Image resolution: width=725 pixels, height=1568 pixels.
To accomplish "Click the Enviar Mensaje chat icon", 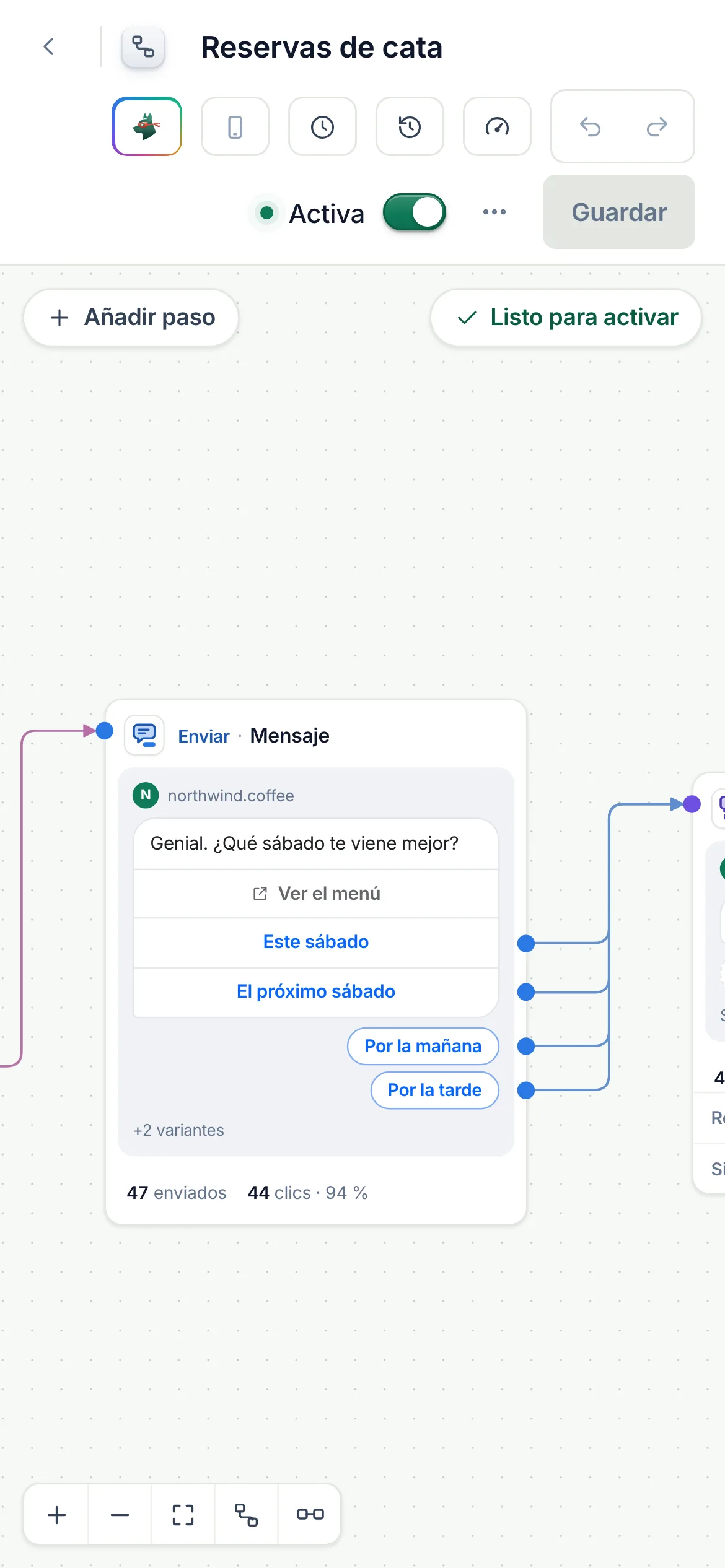I will pos(144,735).
